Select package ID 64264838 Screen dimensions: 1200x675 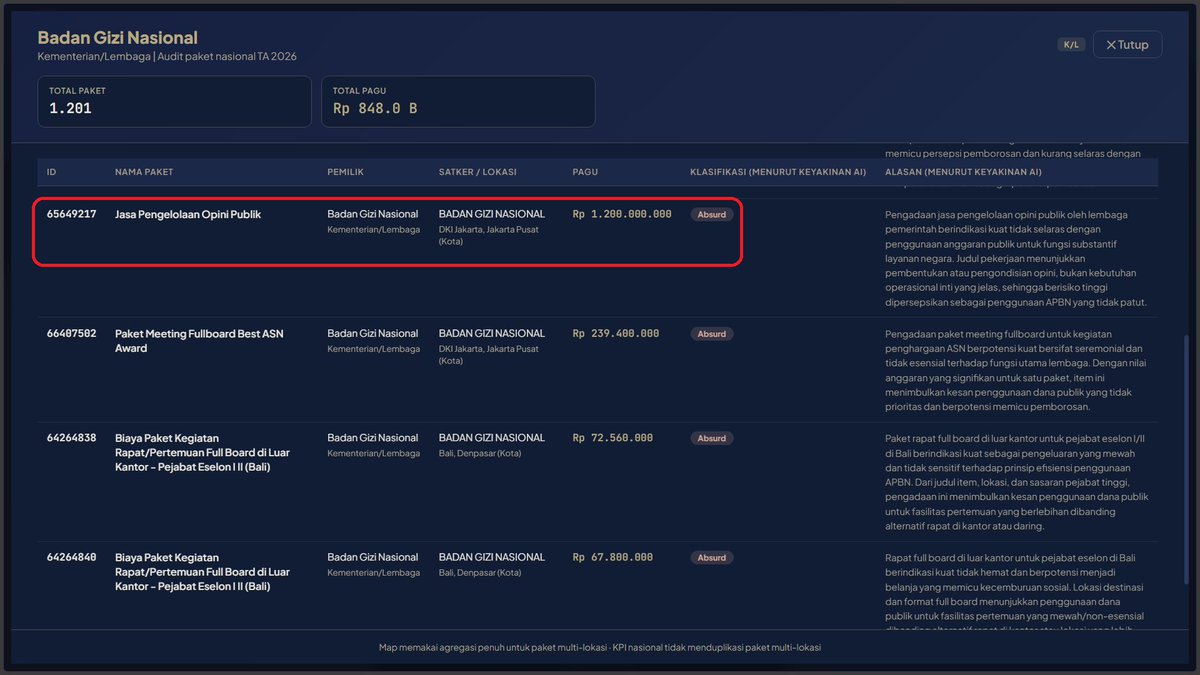click(72, 438)
